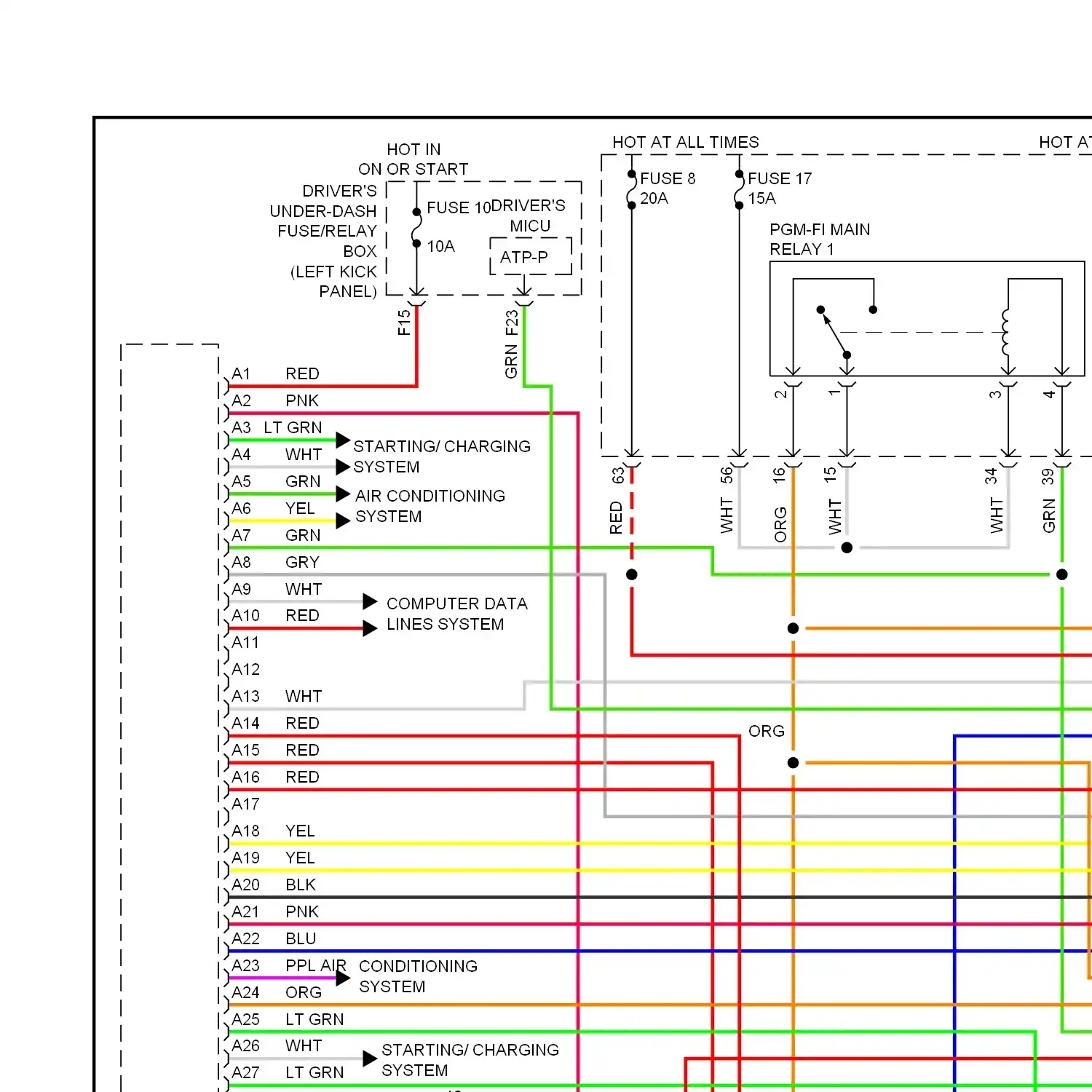Click the BLK wire label at pin A20

pos(301,885)
